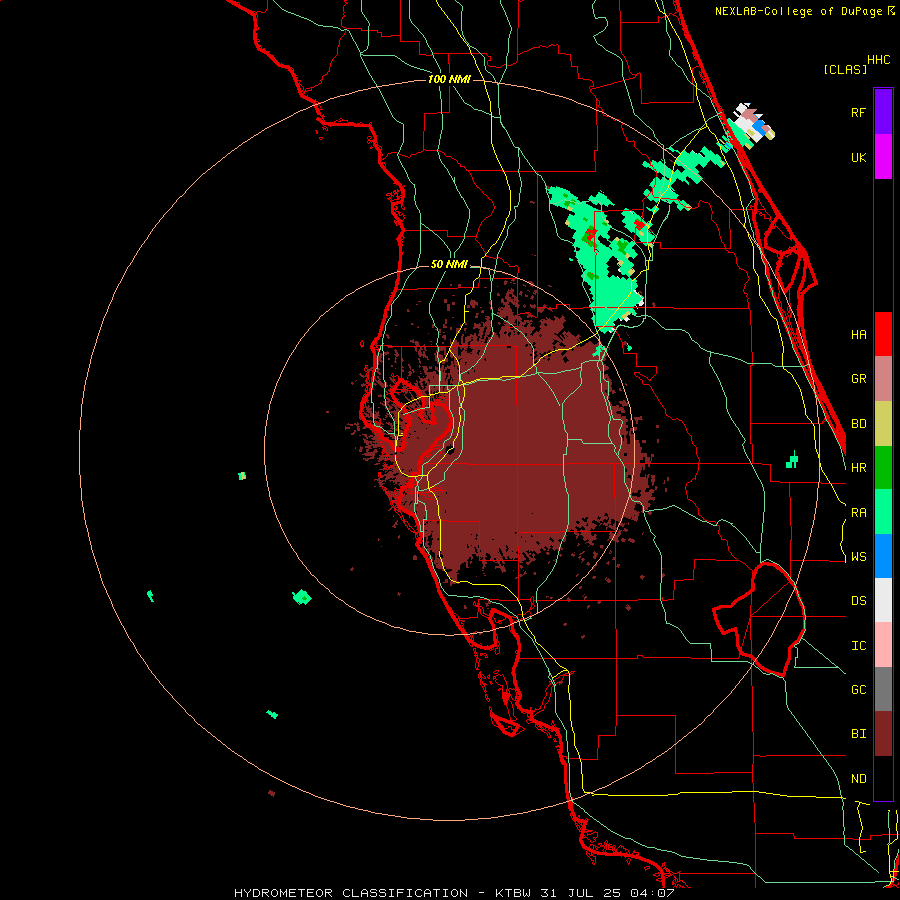Image resolution: width=900 pixels, height=900 pixels.
Task: Click the white and blue echo cluster on east coast
Action: click(751, 125)
